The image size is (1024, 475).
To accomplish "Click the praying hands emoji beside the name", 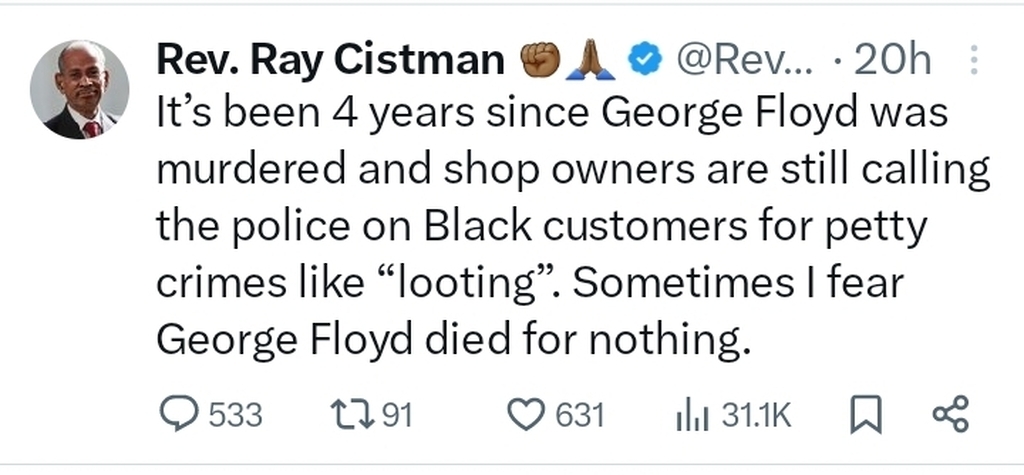I will (592, 62).
